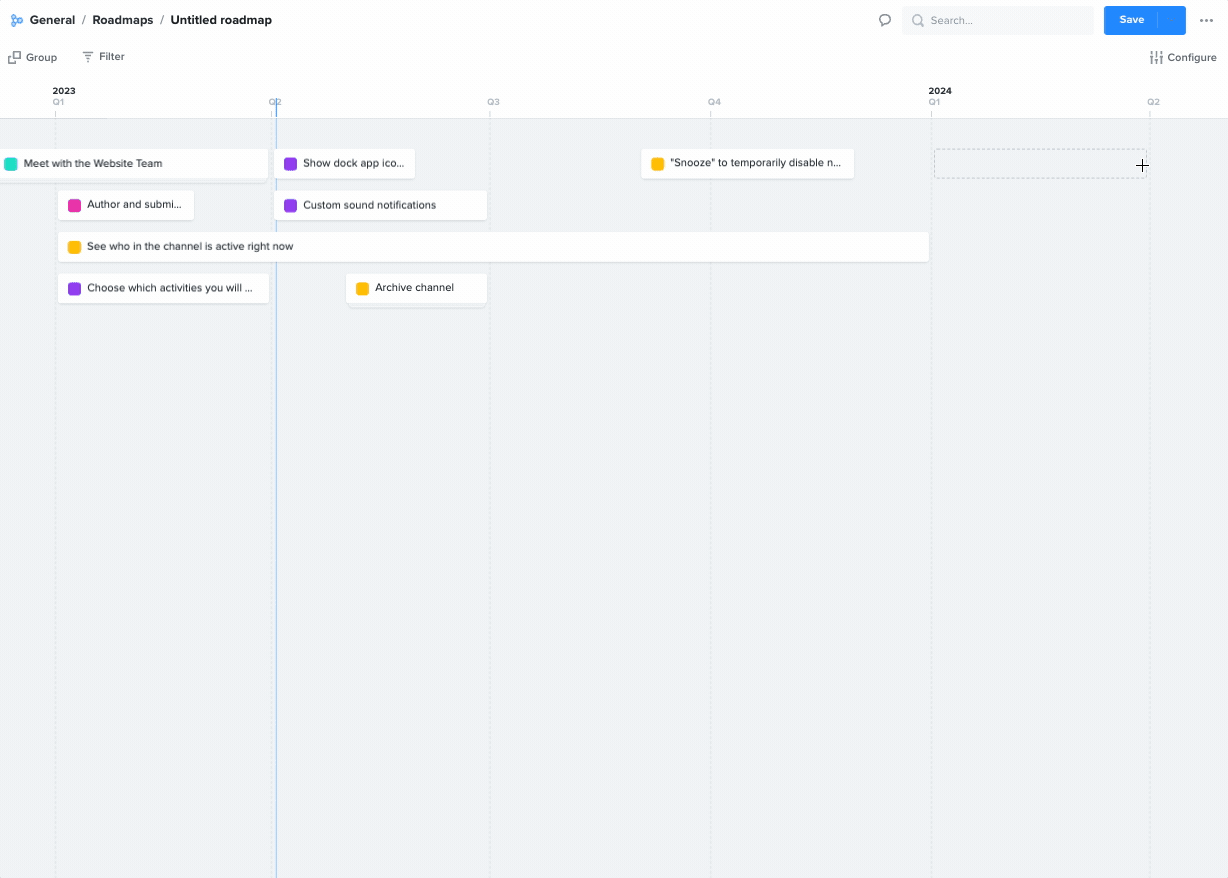Open Custom sound notifications item
Image resolution: width=1228 pixels, height=878 pixels.
click(x=380, y=205)
